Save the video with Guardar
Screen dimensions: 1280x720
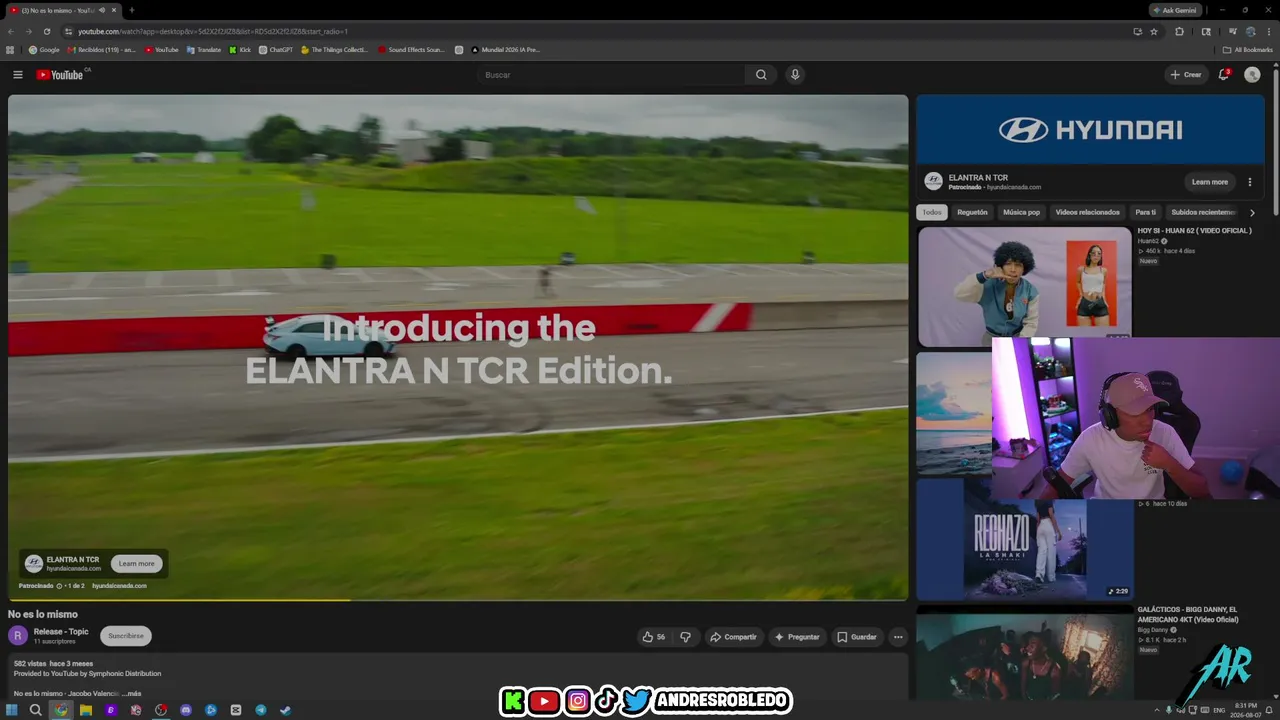(857, 637)
